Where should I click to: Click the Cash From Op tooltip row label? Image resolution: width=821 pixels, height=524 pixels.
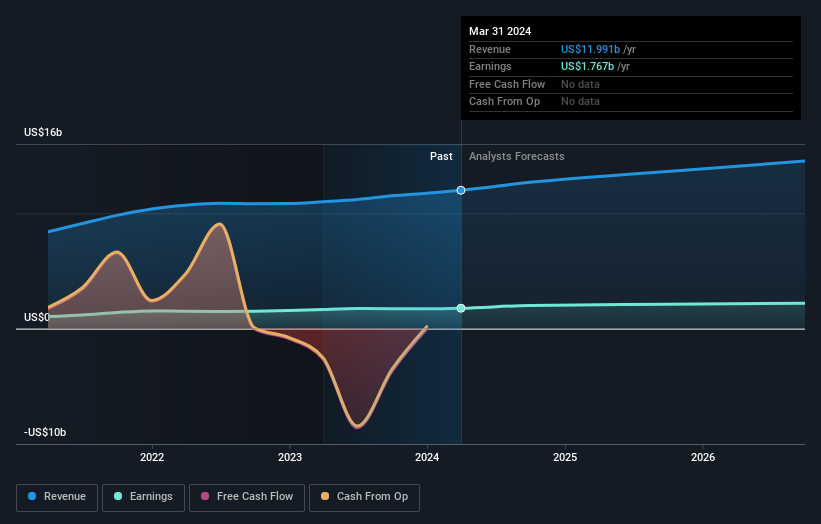tap(504, 102)
